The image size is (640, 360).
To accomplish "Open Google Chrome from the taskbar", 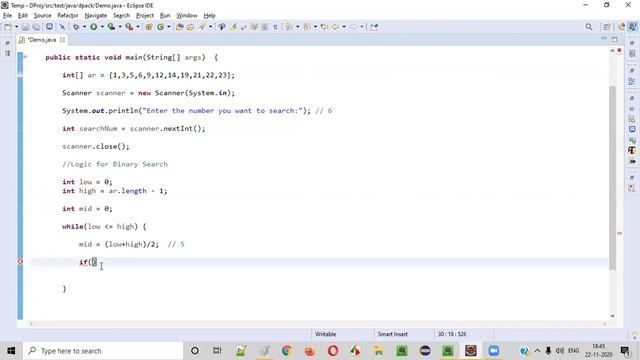I will click(287, 351).
